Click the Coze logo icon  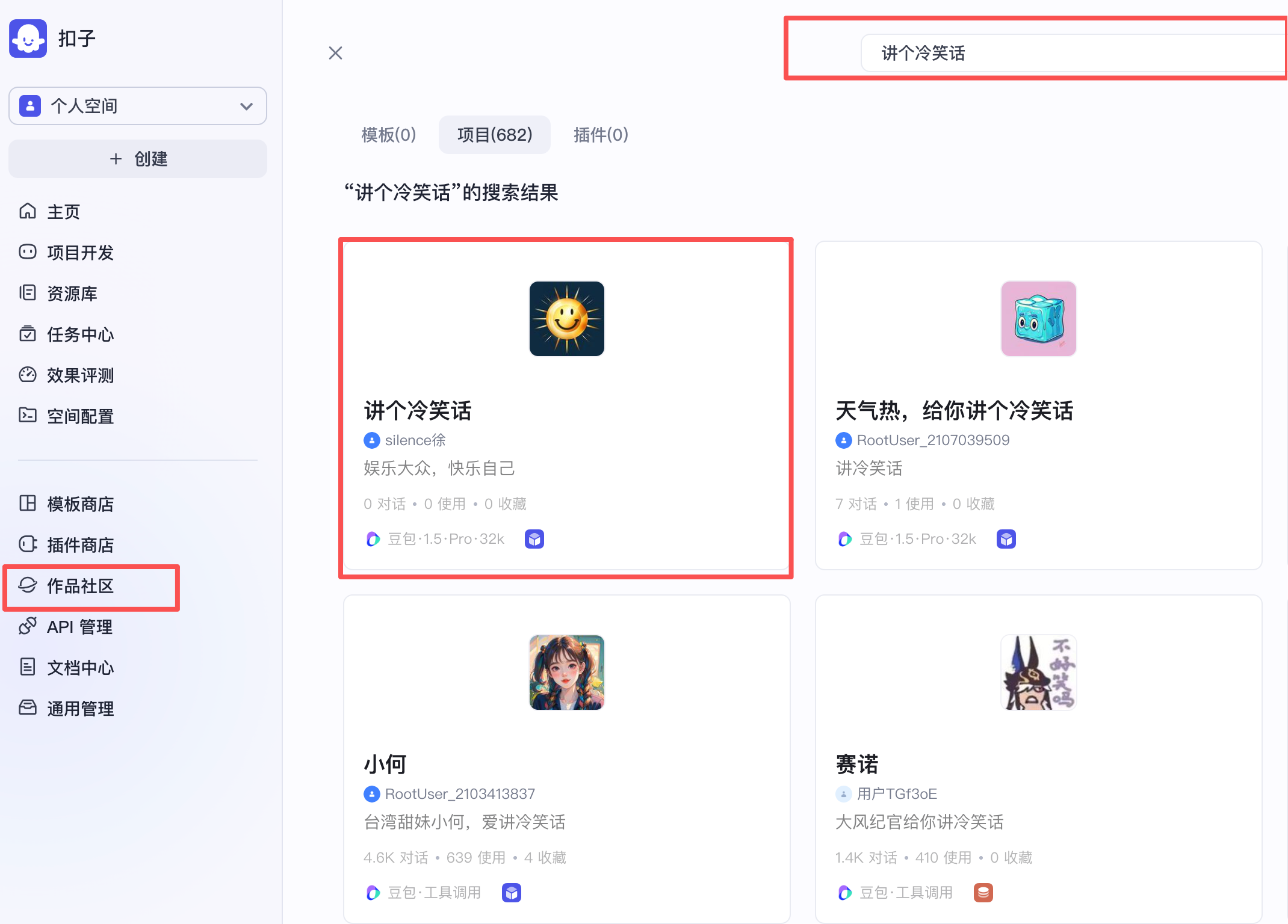28,38
